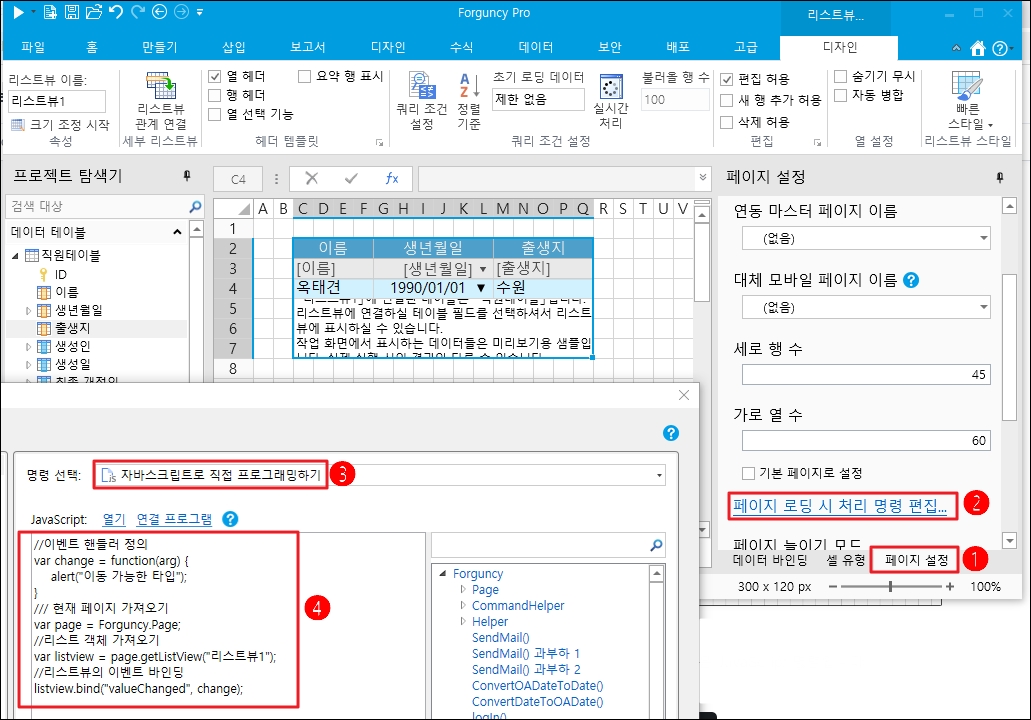Click 페이지 로딩 시 처리 명령 편집 link
This screenshot has width=1031, height=720.
pos(840,506)
